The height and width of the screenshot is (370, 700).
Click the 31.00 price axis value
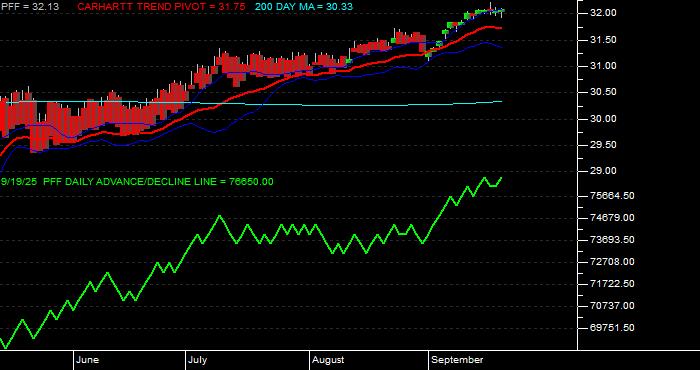coord(604,66)
